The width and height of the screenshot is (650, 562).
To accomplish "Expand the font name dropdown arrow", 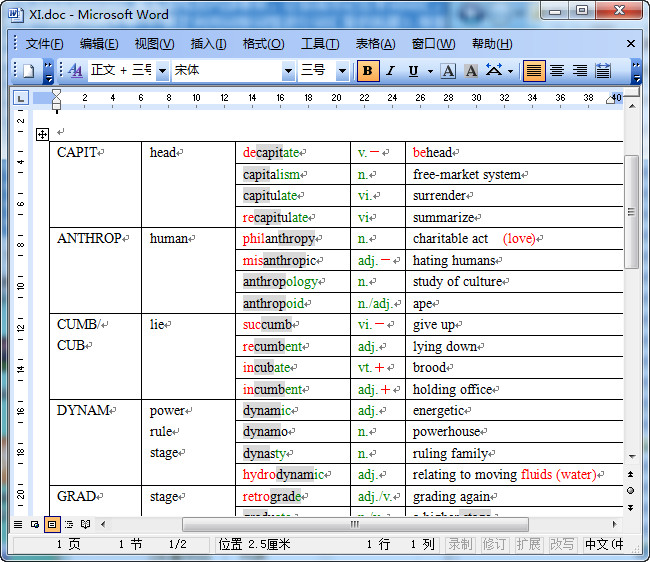I will (x=289, y=71).
